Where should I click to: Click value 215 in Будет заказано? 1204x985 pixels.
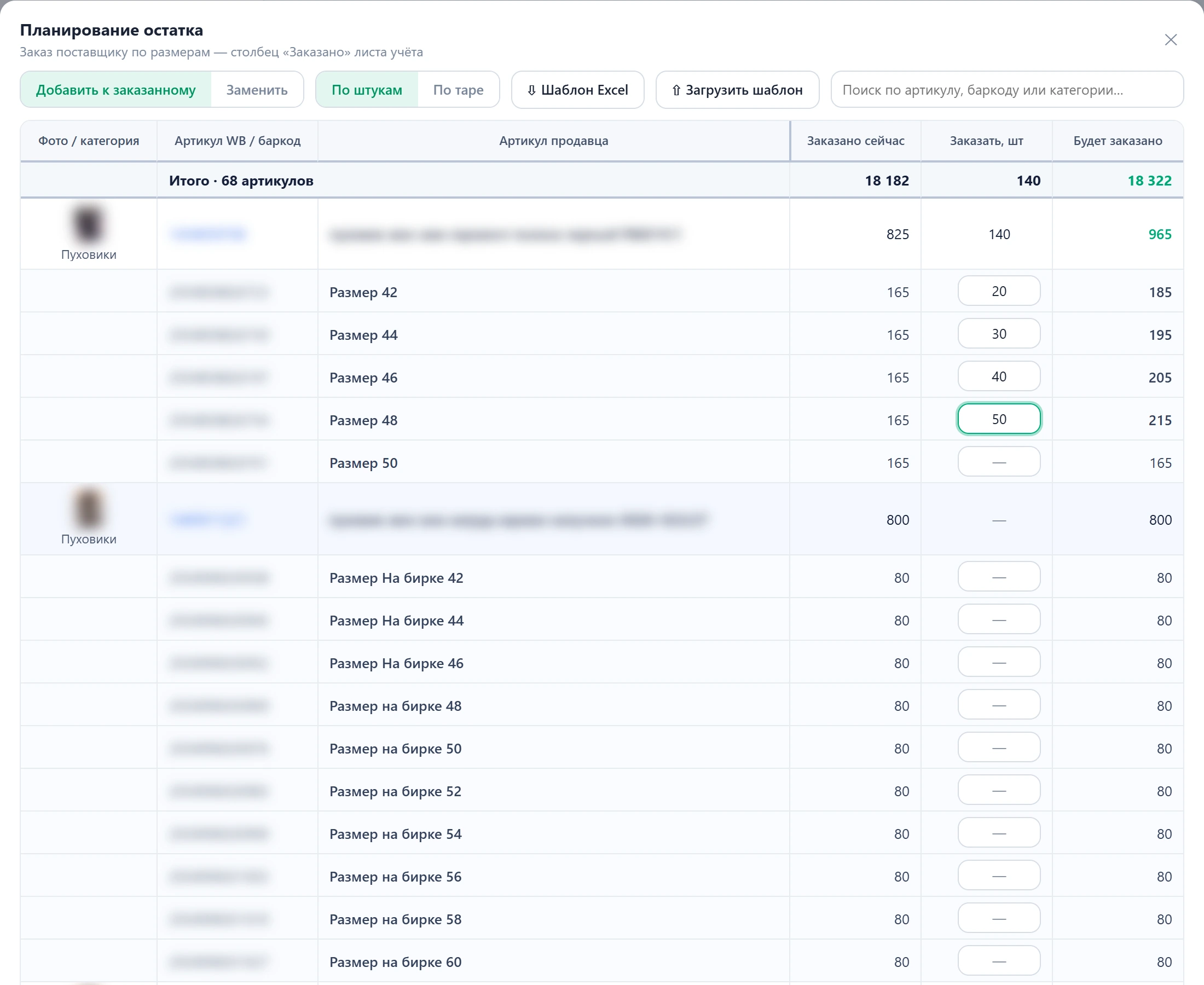tap(1160, 420)
